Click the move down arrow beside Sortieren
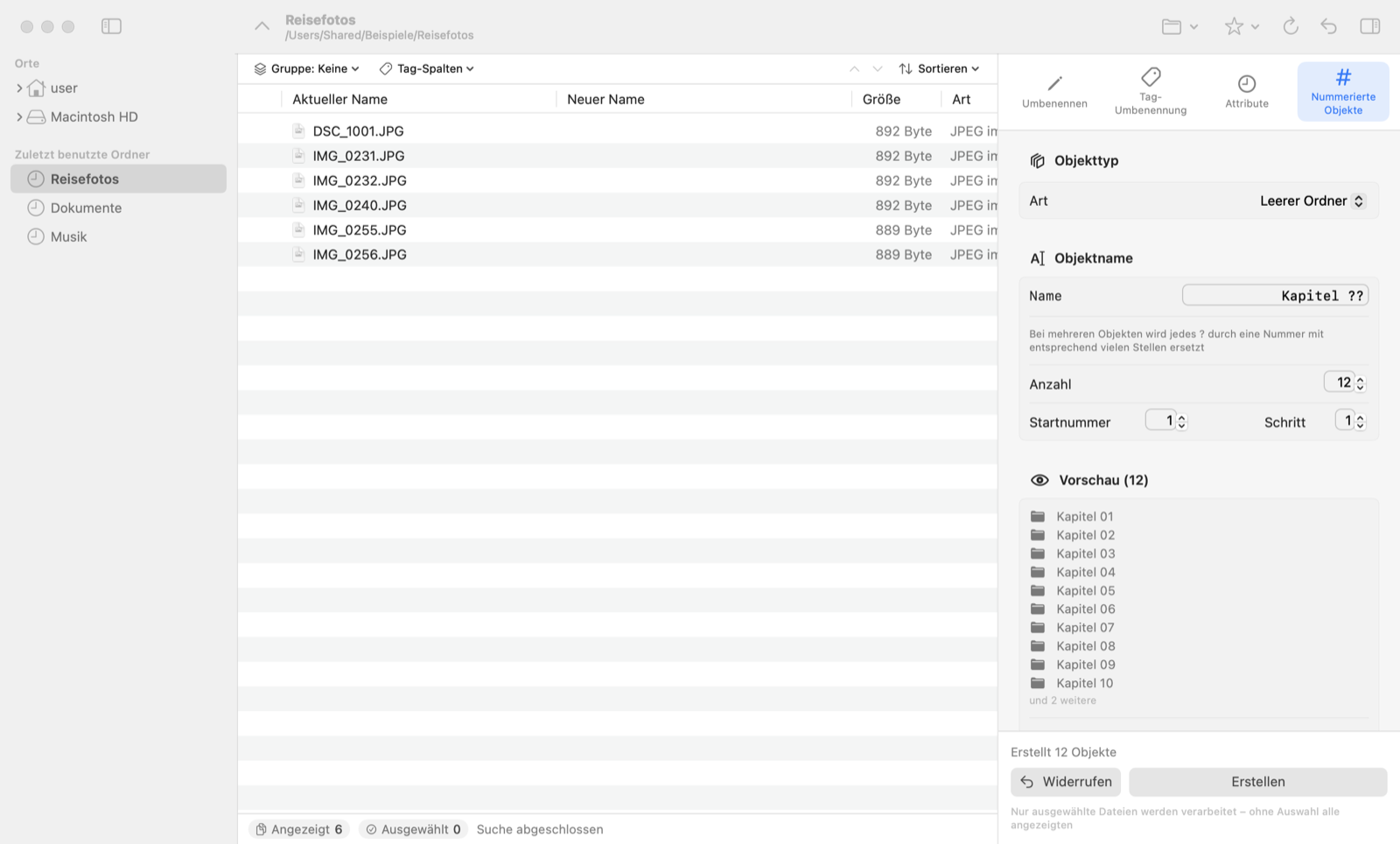Image resolution: width=1400 pixels, height=844 pixels. pyautogui.click(x=878, y=68)
